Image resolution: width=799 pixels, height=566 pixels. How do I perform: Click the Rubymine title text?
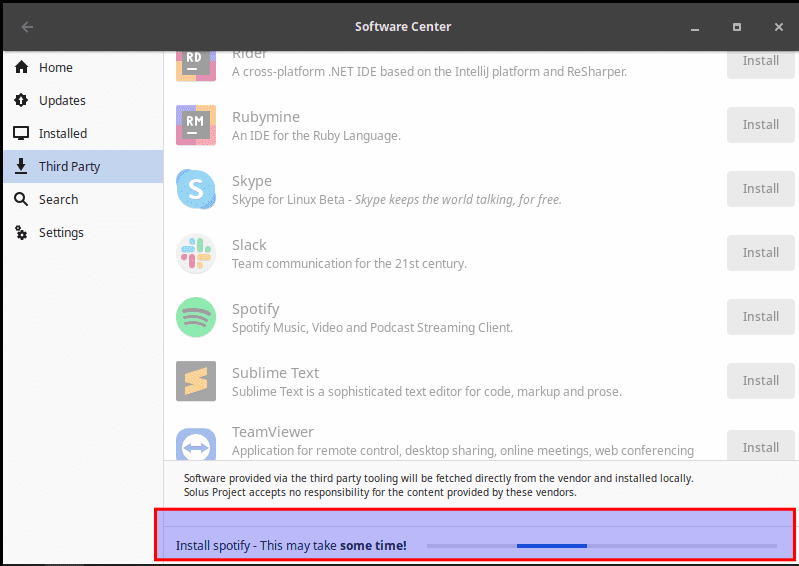pyautogui.click(x=266, y=117)
